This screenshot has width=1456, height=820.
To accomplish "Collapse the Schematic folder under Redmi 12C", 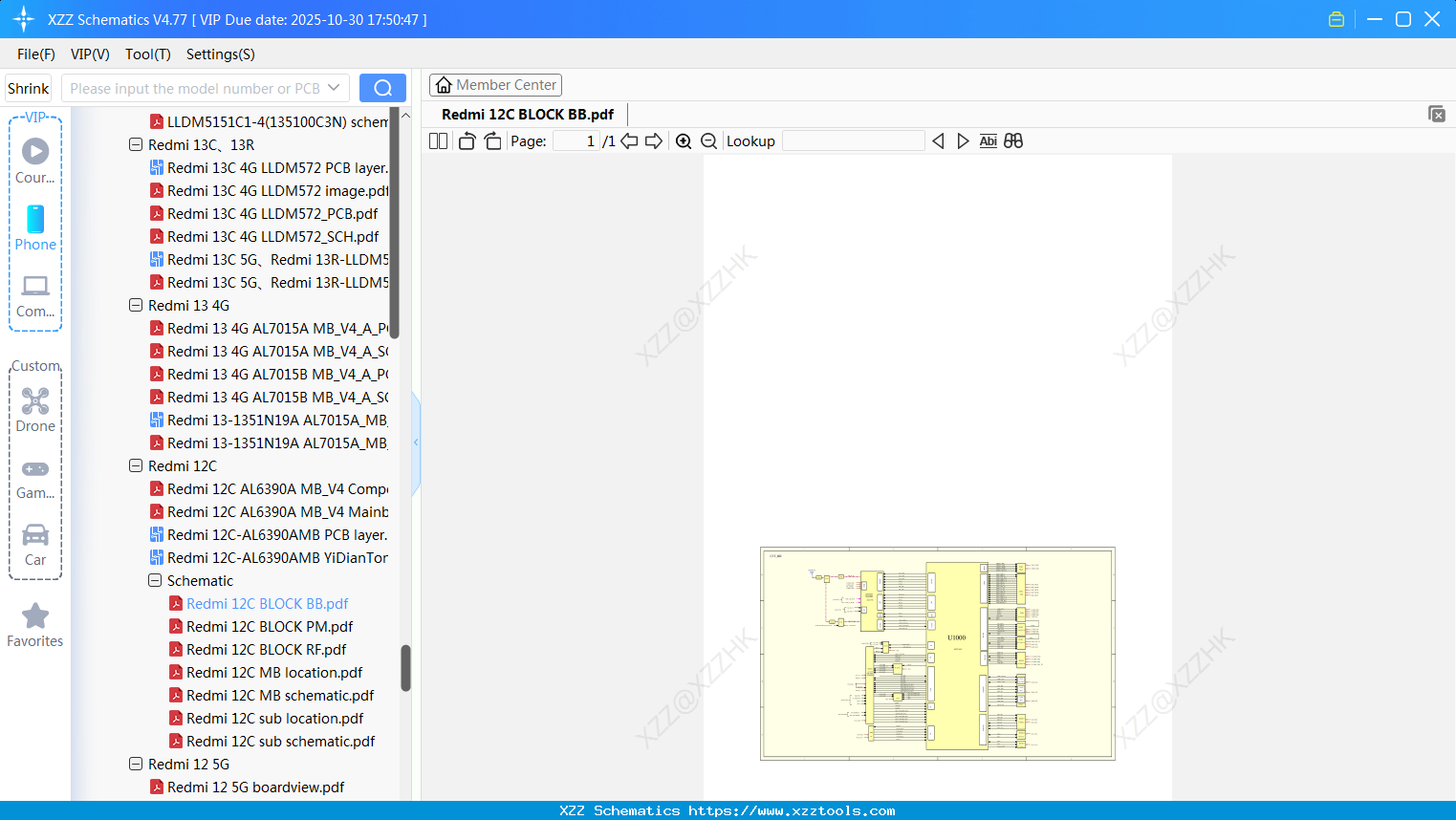I will 154,580.
